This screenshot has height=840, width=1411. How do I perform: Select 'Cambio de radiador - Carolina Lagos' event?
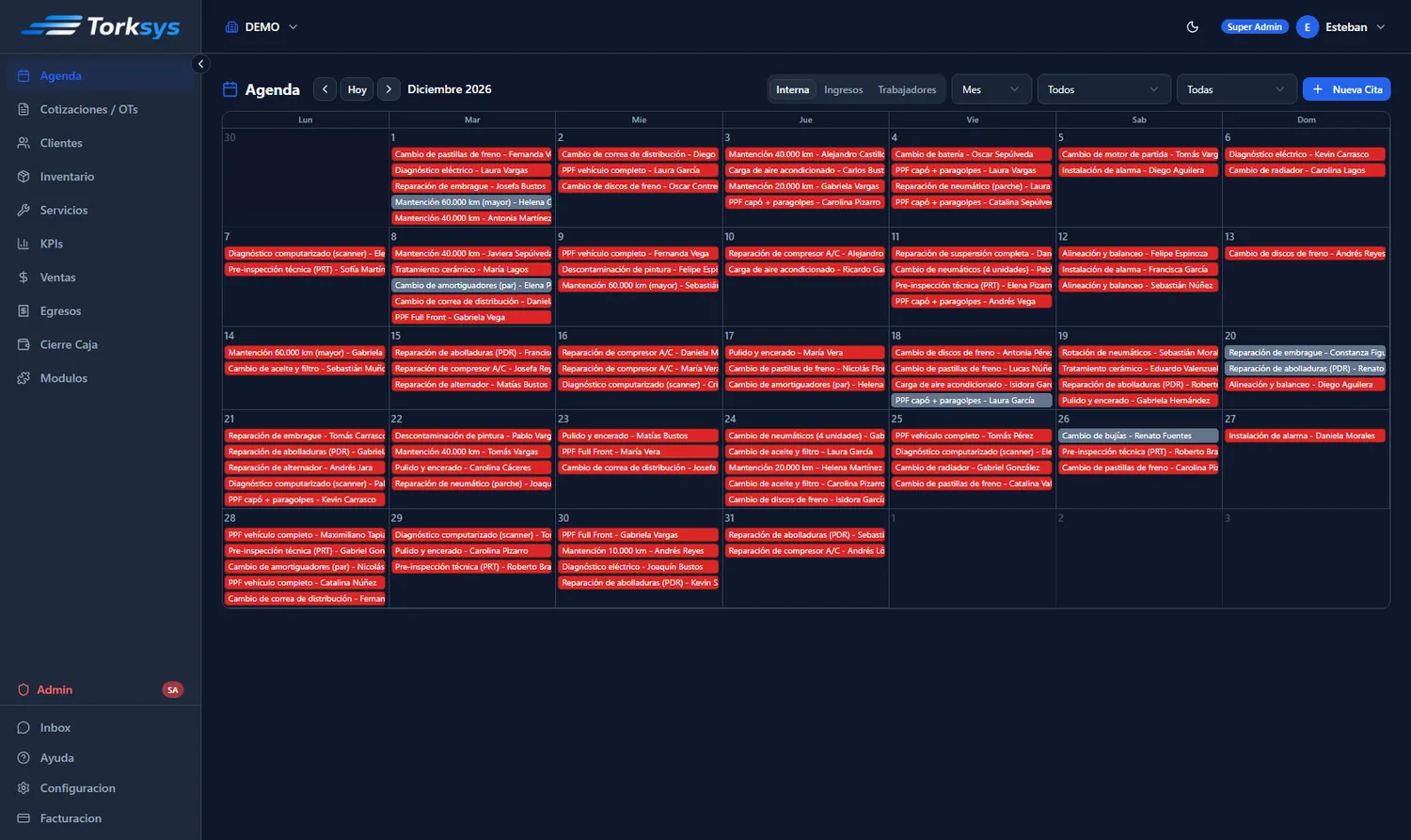[x=1306, y=170]
